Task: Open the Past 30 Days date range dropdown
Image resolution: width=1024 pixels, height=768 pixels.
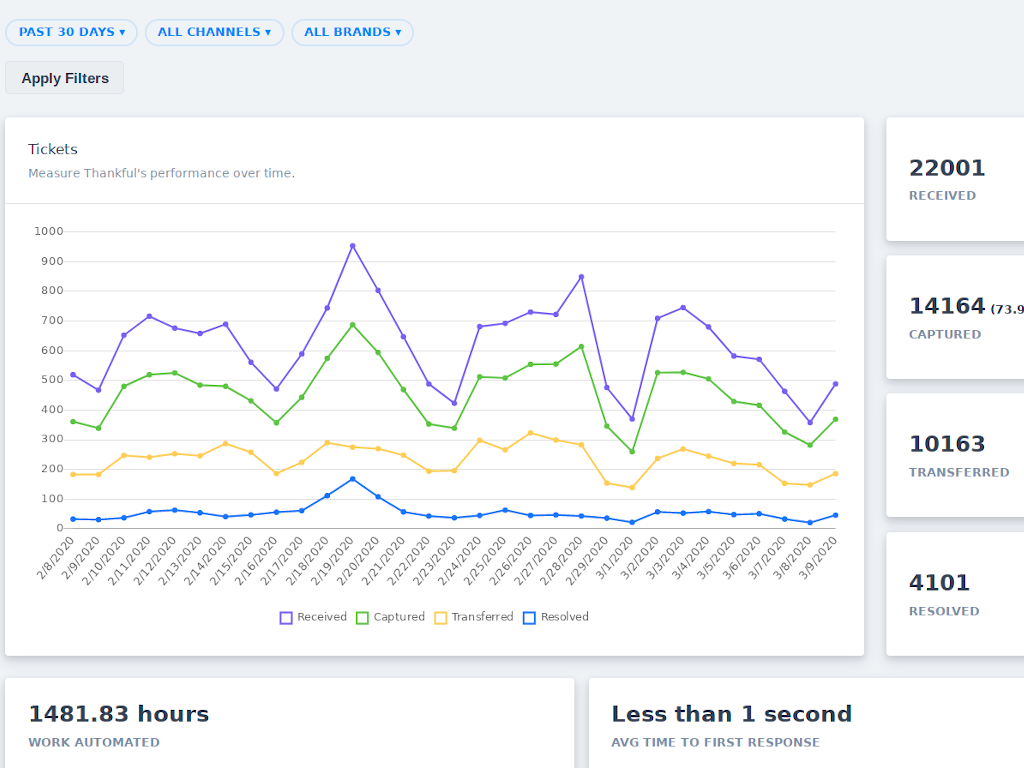Action: 72,32
